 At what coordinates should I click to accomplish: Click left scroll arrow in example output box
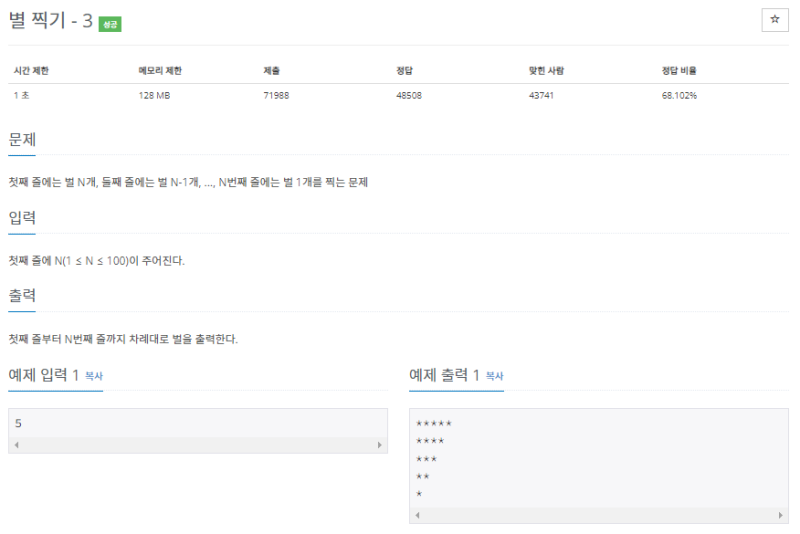[417, 515]
